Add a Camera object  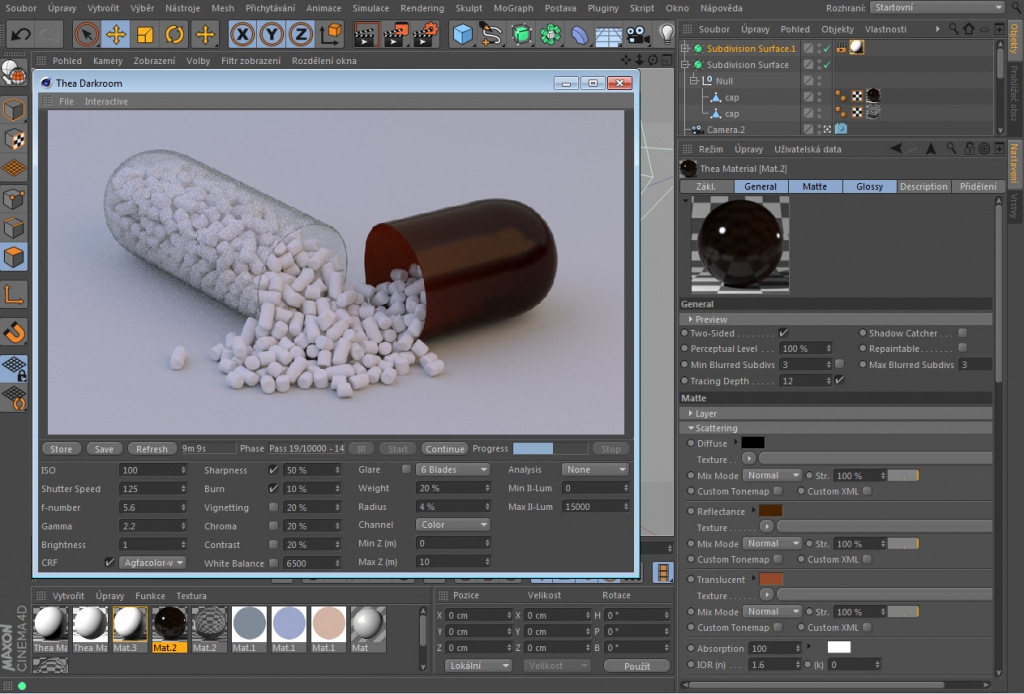(637, 34)
